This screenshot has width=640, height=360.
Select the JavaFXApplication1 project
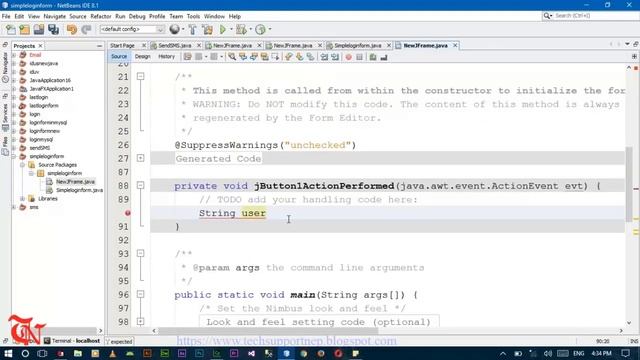pyautogui.click(x=51, y=89)
